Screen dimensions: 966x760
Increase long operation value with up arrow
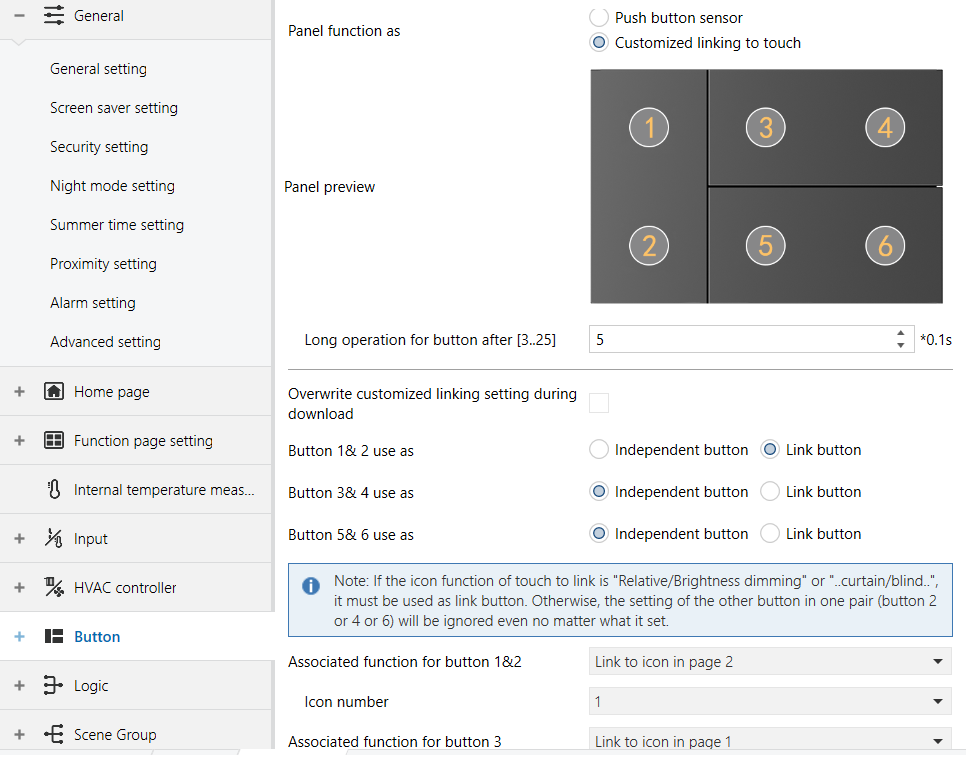pos(901,333)
